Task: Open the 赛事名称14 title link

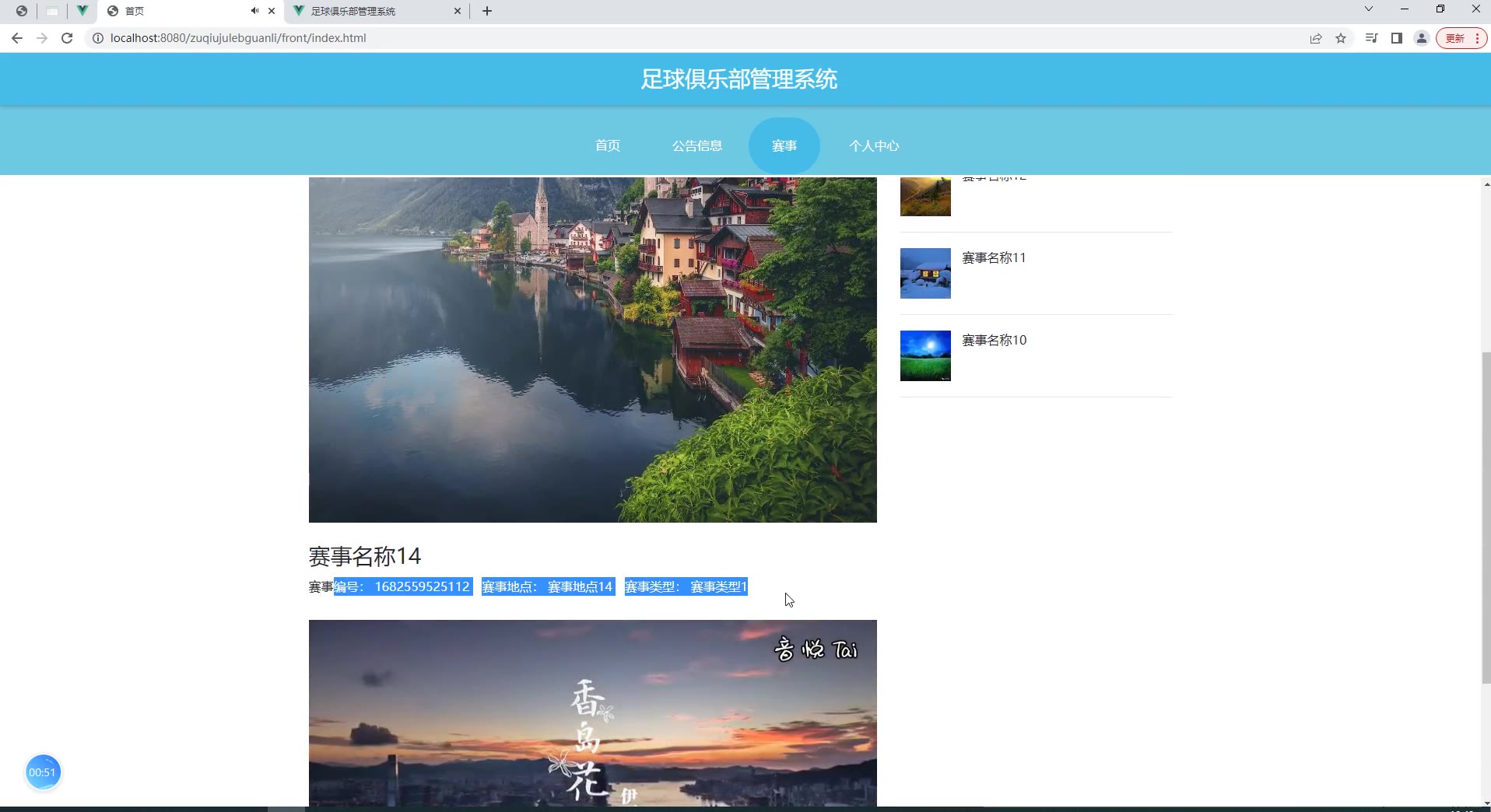Action: click(x=365, y=556)
